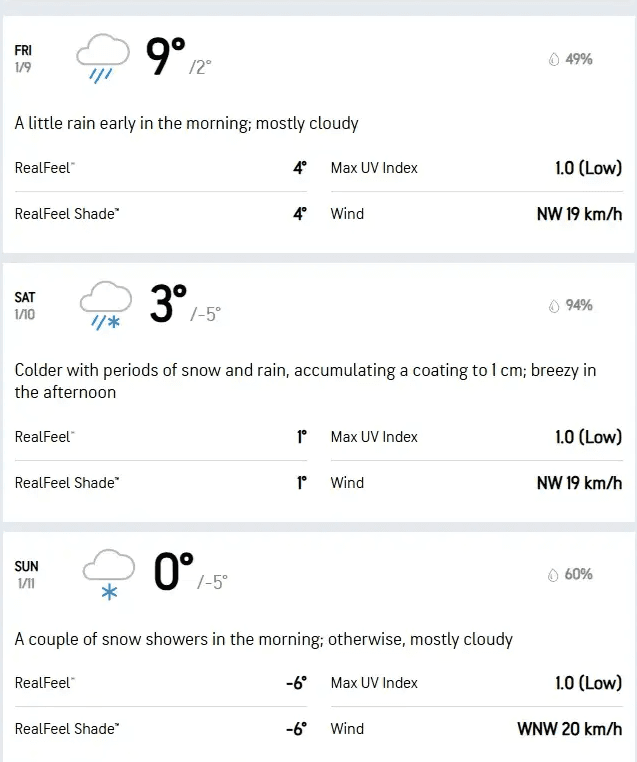The image size is (637, 762).
Task: Open the SAT 1/10 daily forecast
Action: pyautogui.click(x=26, y=305)
